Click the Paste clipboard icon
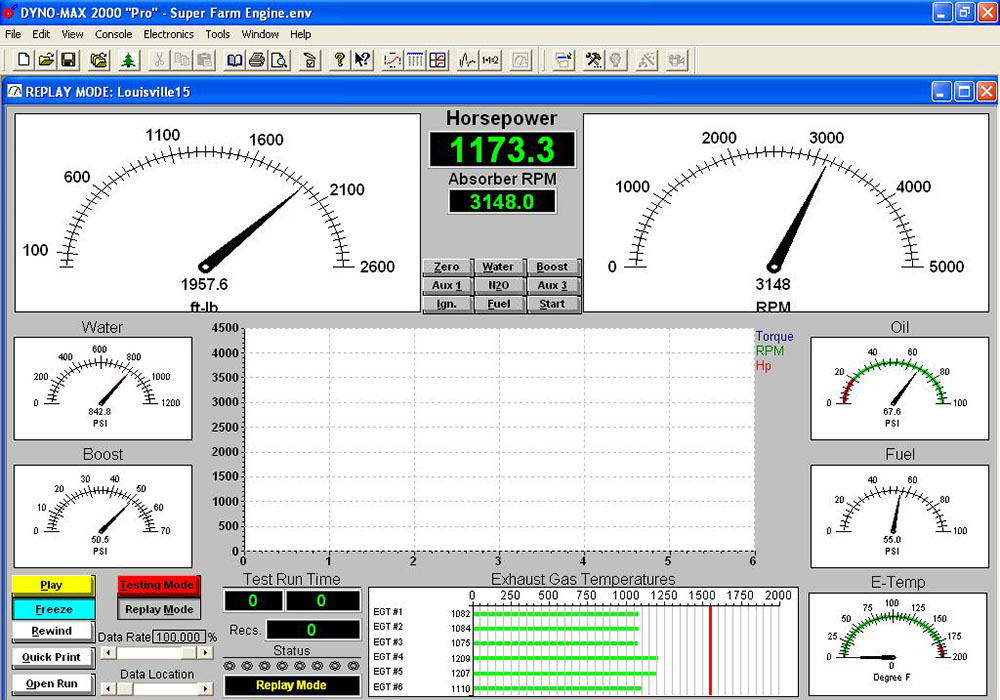This screenshot has height=700, width=1000. tap(204, 61)
